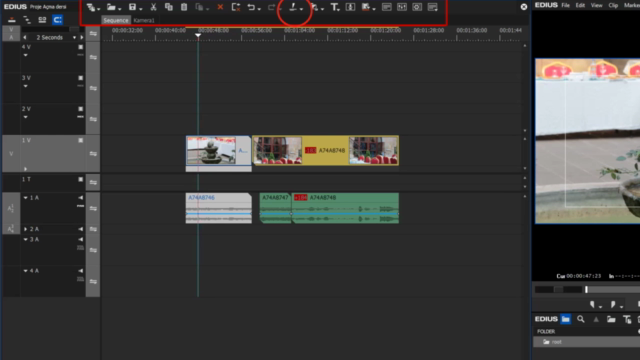Click the Create Title T icon

(x=334, y=7)
